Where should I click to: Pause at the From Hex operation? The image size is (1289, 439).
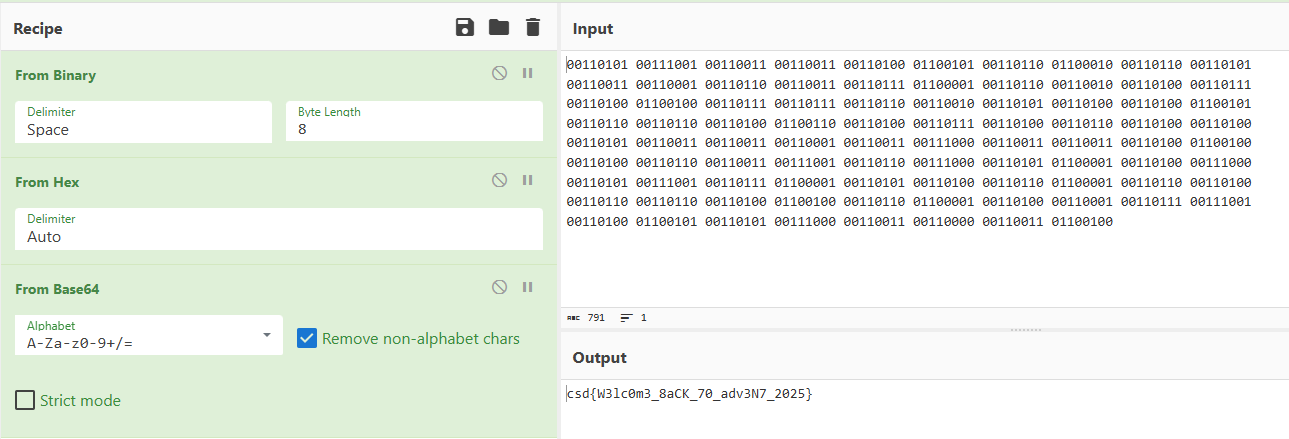(x=527, y=181)
